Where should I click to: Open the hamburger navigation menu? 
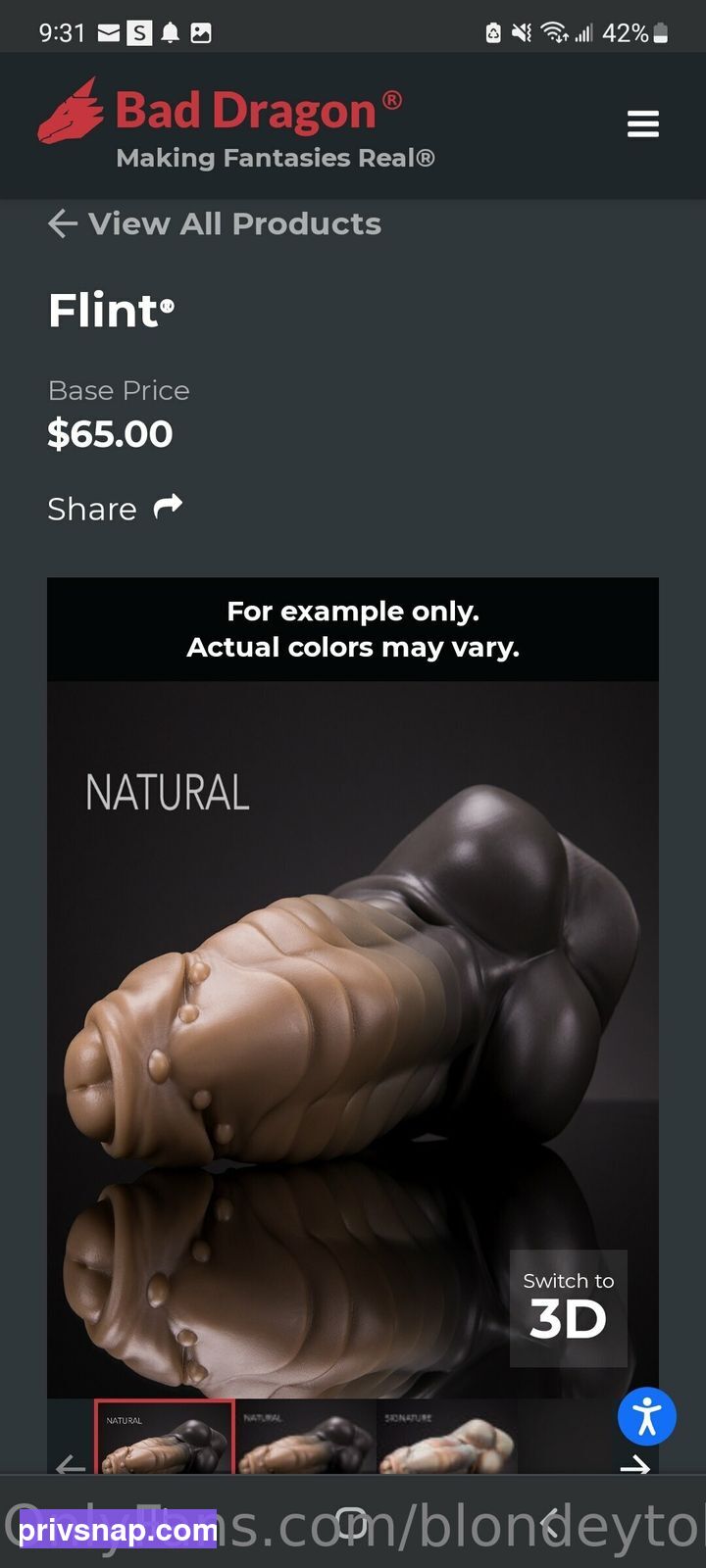[x=643, y=124]
